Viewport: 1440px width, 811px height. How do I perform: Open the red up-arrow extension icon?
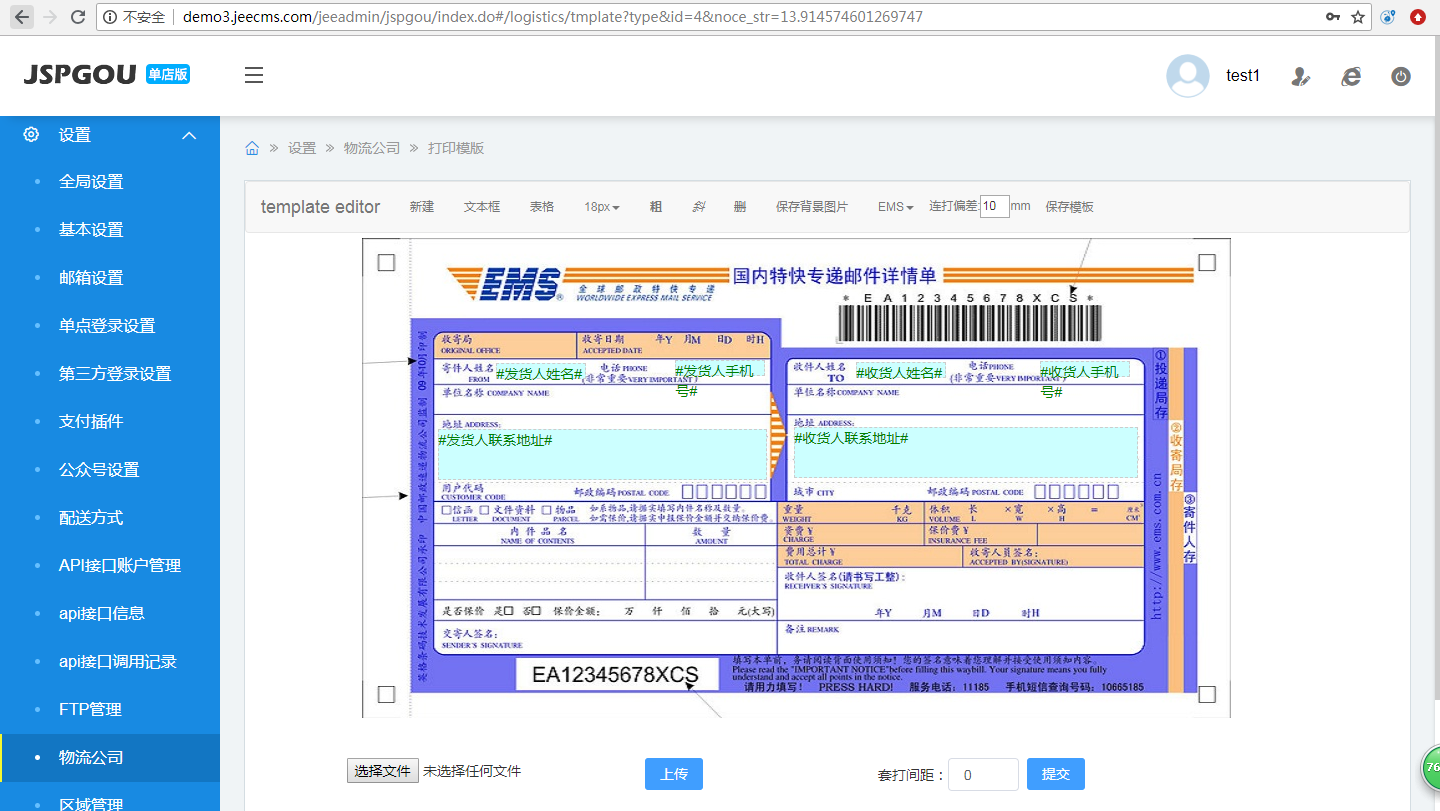(1418, 17)
